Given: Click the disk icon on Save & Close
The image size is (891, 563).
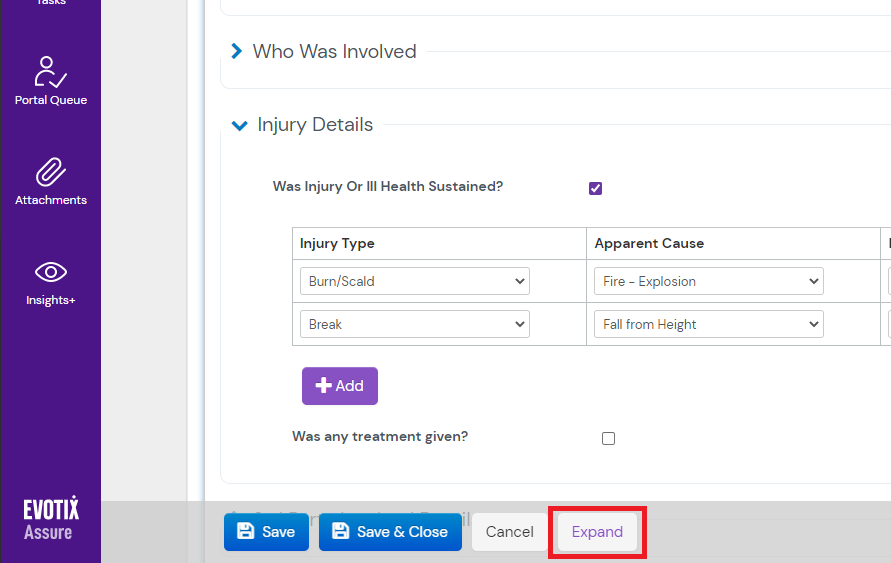Looking at the screenshot, I should (341, 532).
